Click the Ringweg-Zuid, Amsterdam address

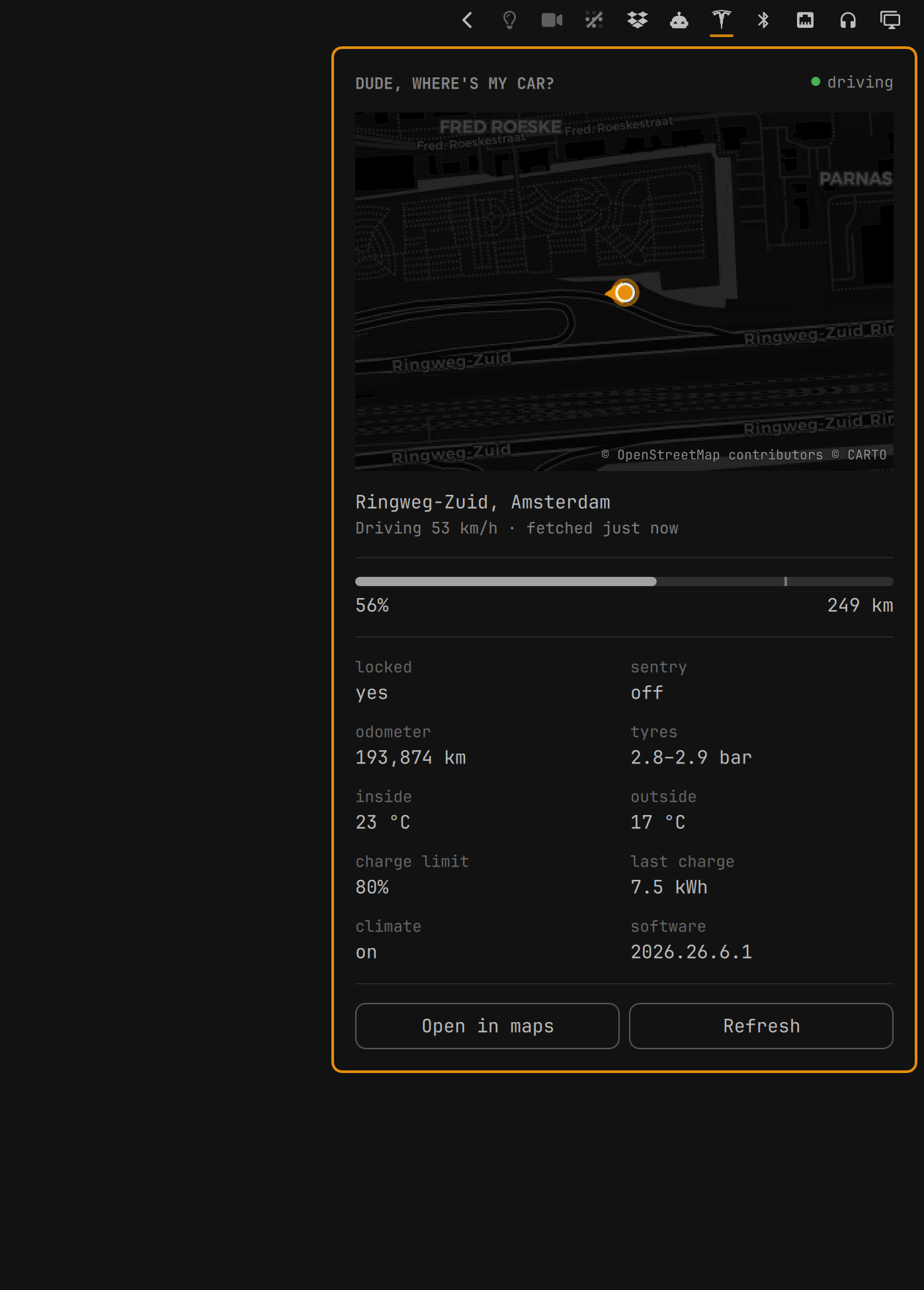tap(483, 502)
